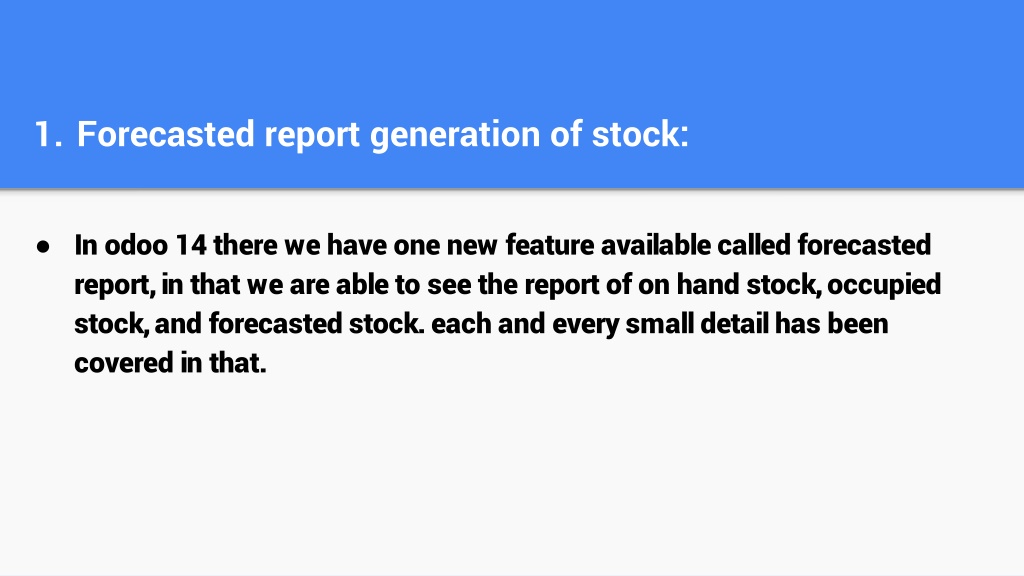Click the slide title 'Forecasted report generation of stock:'
Screen dimensions: 1024x576
[383, 135]
